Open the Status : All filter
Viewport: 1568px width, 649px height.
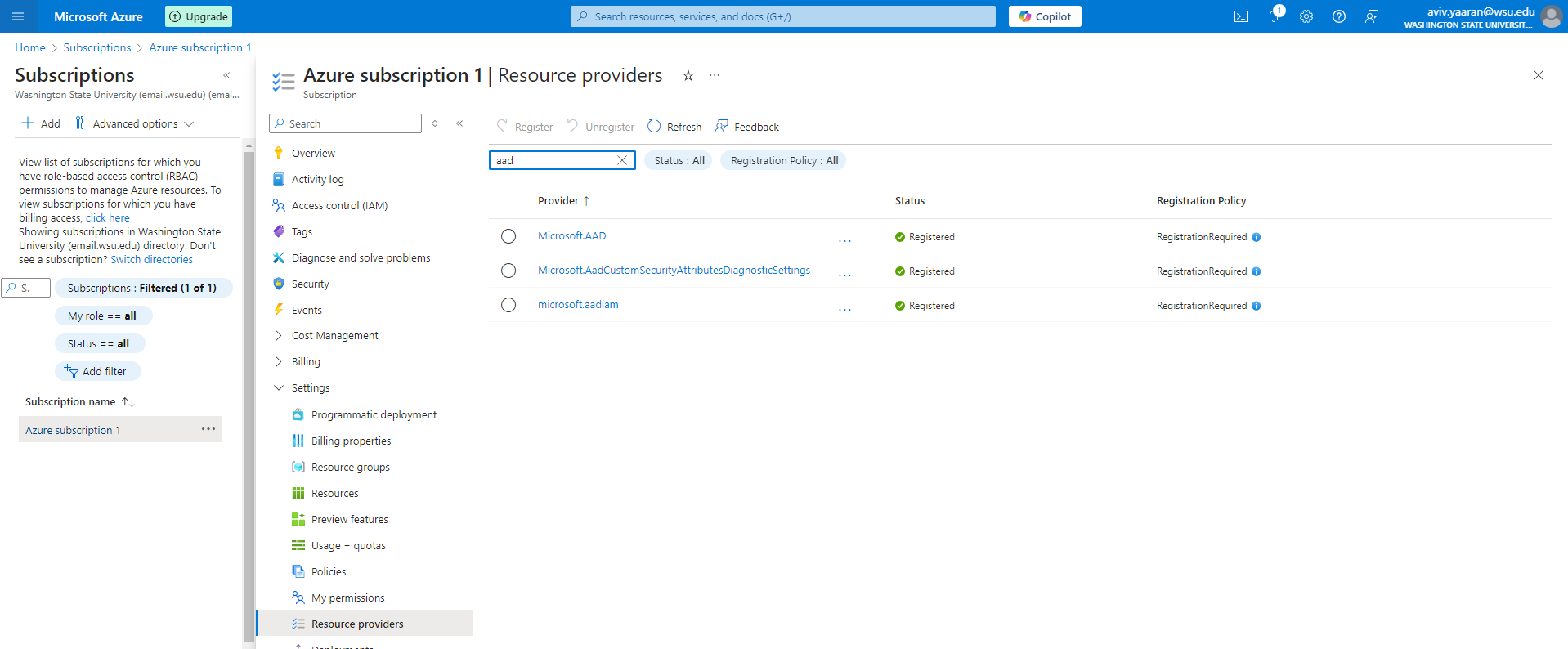point(679,160)
